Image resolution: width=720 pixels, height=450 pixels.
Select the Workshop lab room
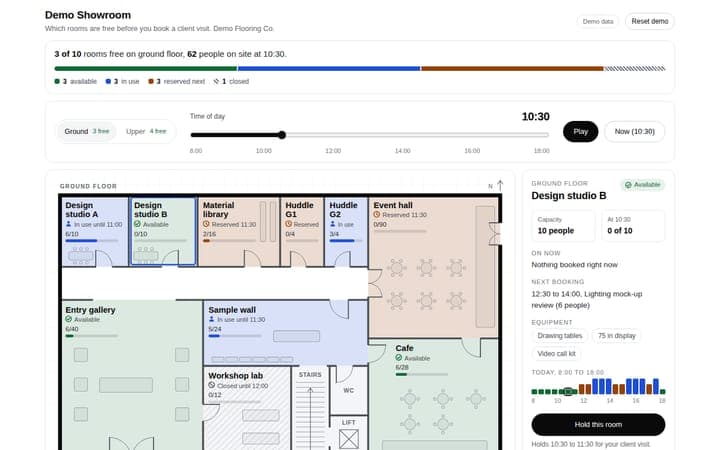247,408
